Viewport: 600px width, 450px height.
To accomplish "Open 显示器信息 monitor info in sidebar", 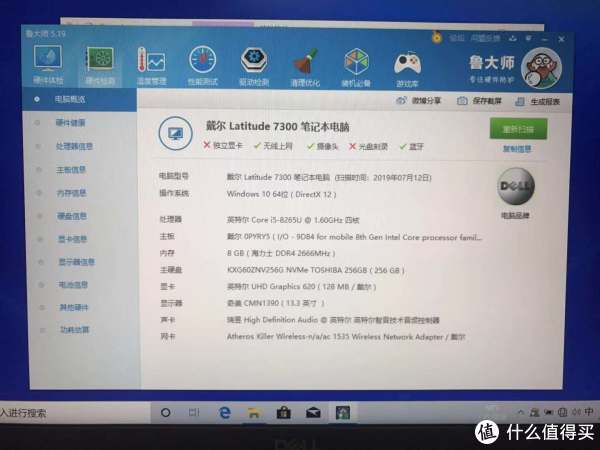I will (77, 262).
